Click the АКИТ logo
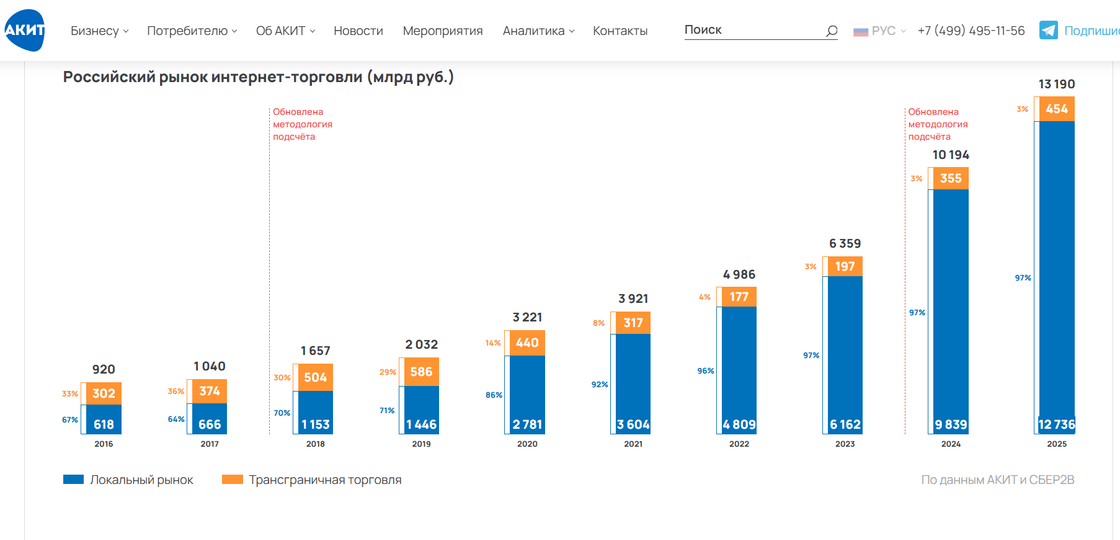Image resolution: width=1120 pixels, height=540 pixels. 24,31
